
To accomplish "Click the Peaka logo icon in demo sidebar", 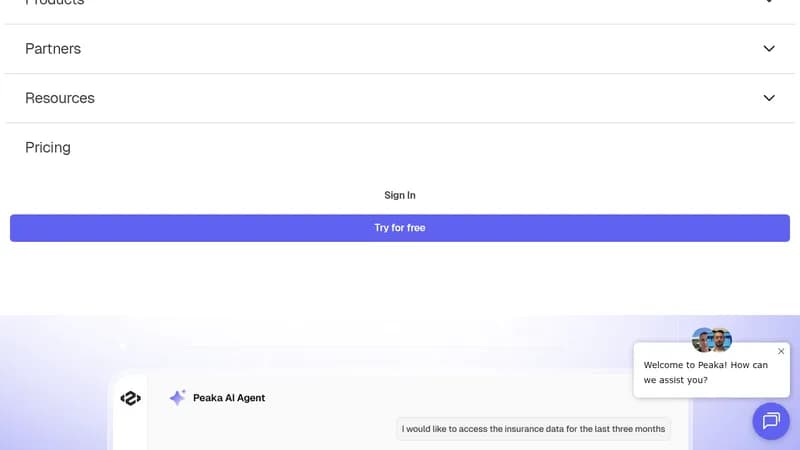I will [131, 398].
